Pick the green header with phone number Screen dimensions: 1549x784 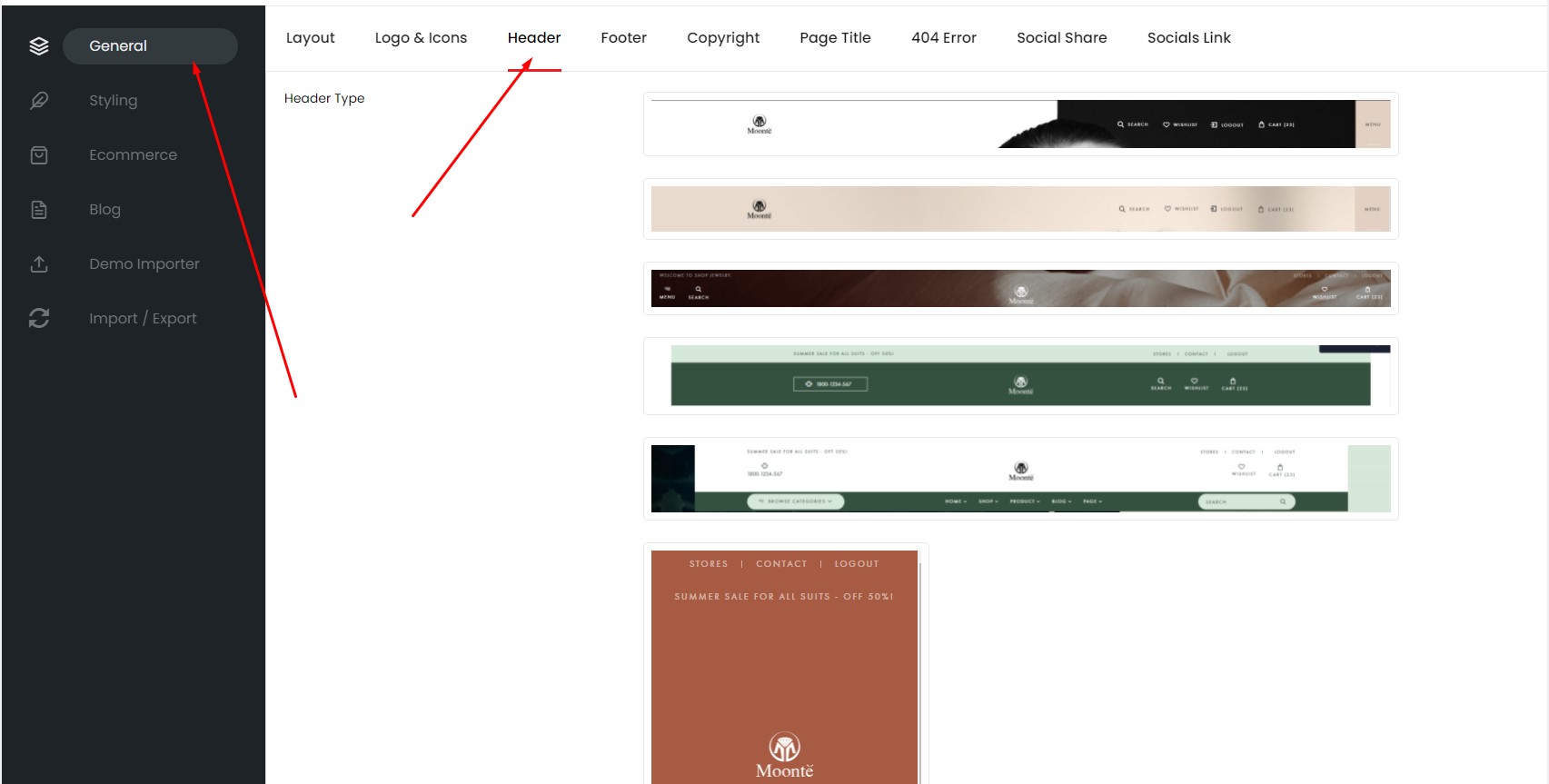1021,376
